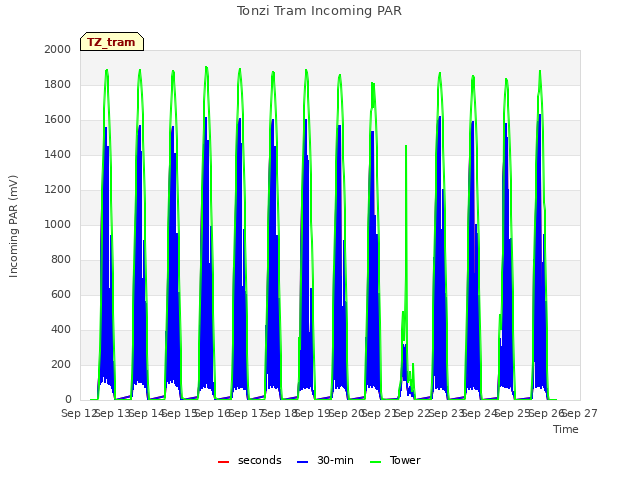
Task: Click the TZ_tram label box
Action: click(112, 42)
